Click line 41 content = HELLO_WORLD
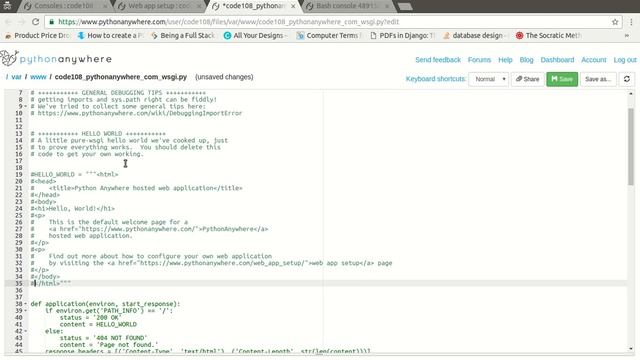 (98, 324)
